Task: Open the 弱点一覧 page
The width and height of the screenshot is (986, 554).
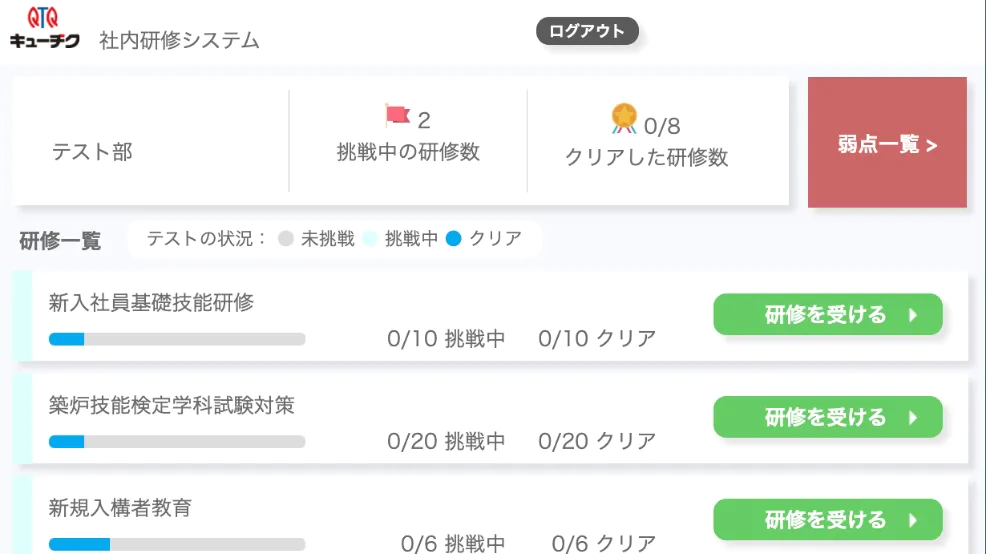Action: point(887,143)
